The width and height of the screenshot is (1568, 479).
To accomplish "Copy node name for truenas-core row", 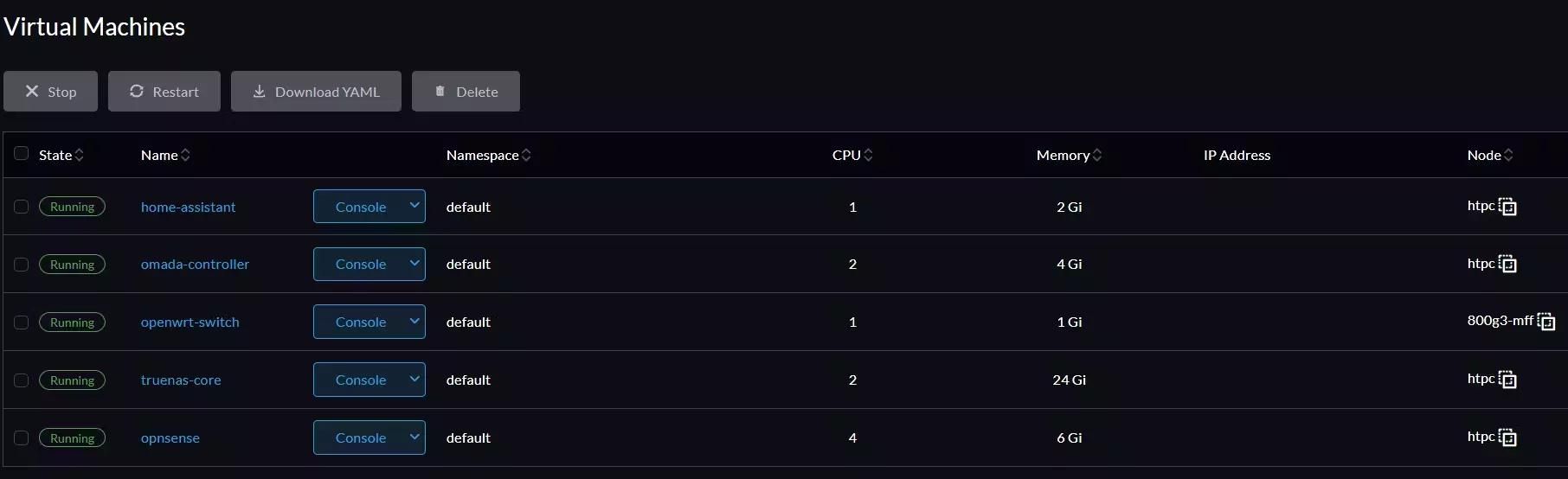I will 1507,380.
